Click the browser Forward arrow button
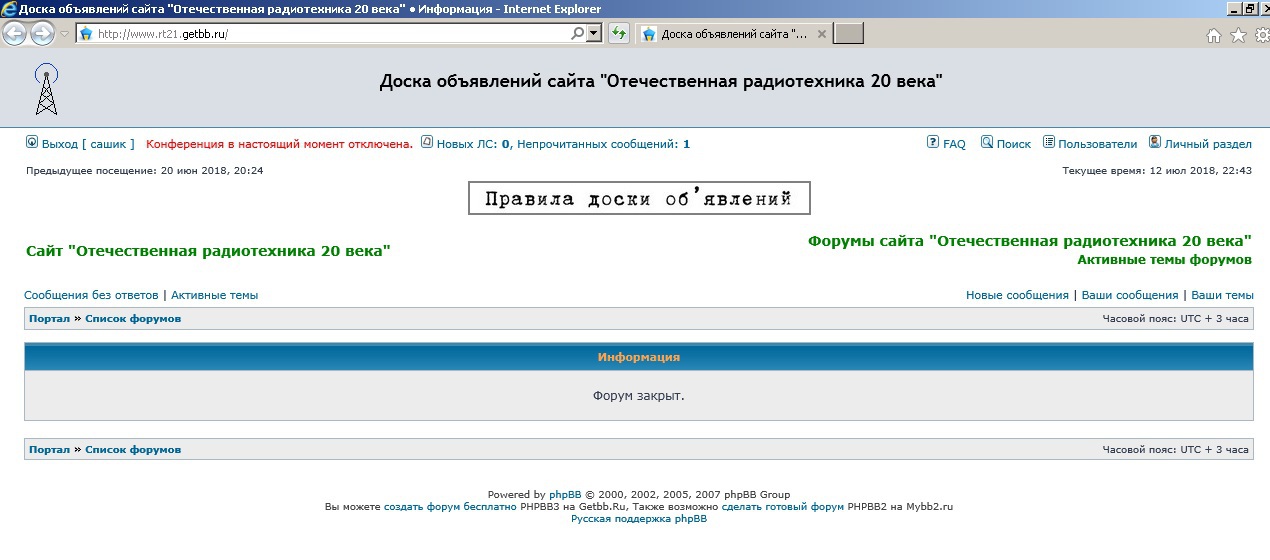This screenshot has height=560, width=1270. pos(41,34)
